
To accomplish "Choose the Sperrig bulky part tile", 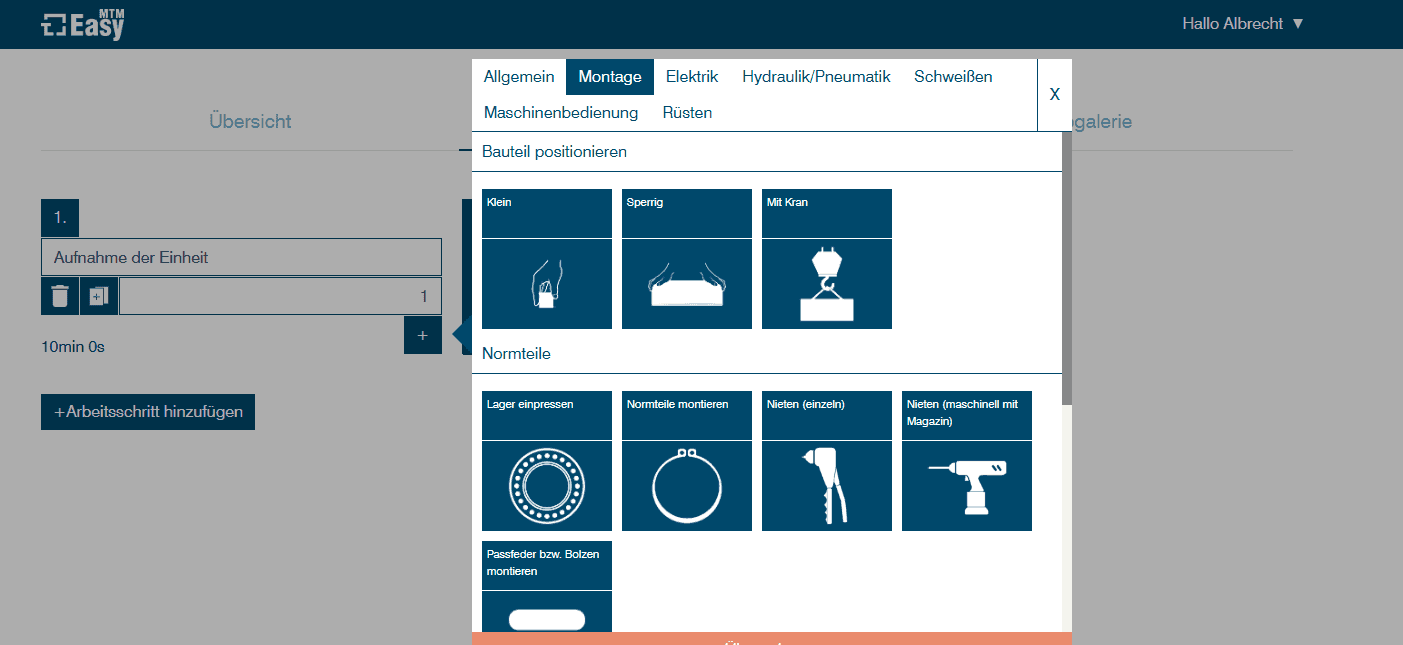I will (686, 259).
